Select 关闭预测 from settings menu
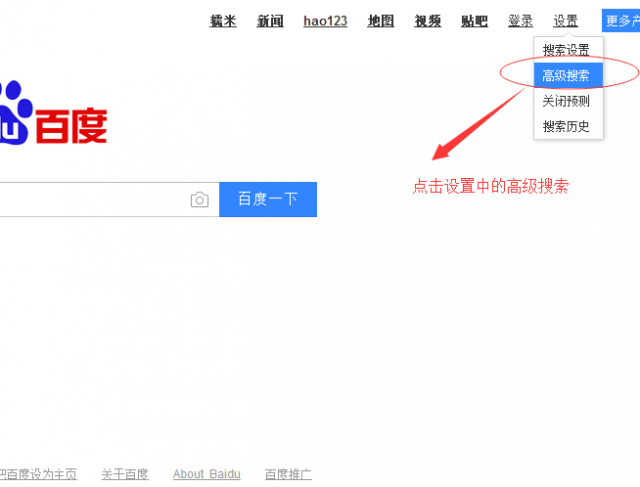Viewport: 640px width, 487px height. [x=568, y=101]
